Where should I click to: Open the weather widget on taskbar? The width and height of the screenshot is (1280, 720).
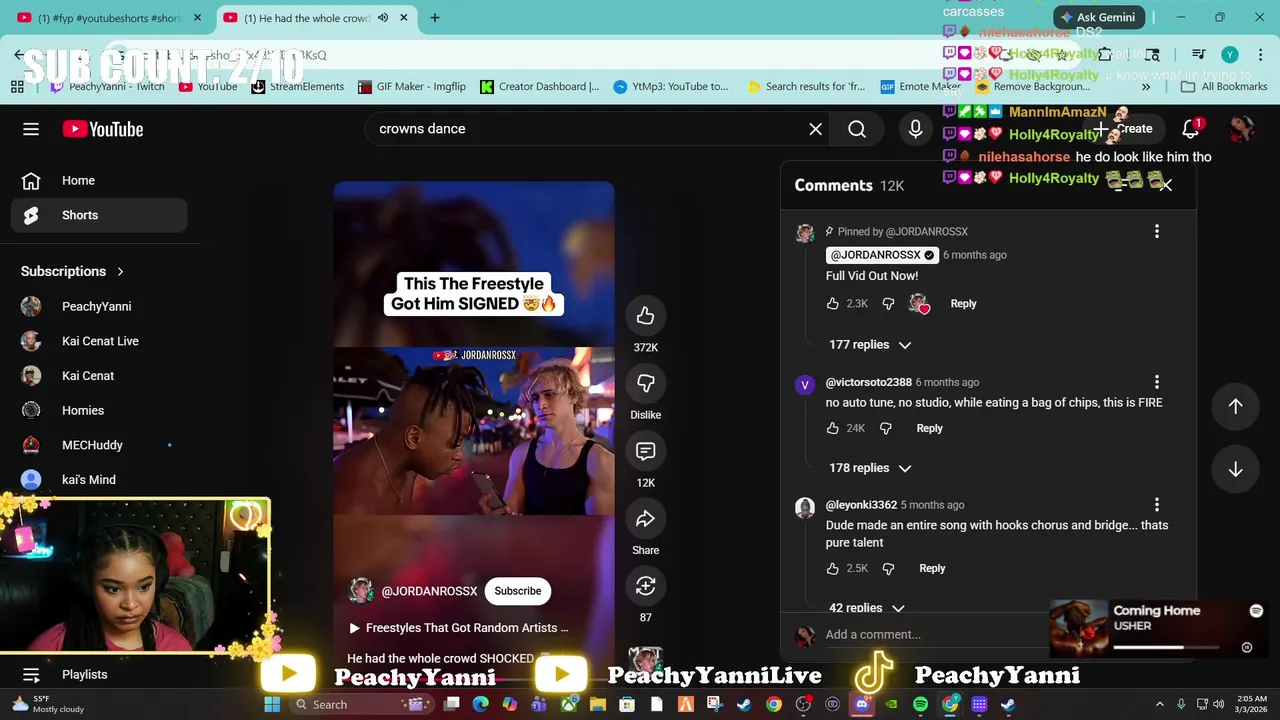[x=50, y=704]
